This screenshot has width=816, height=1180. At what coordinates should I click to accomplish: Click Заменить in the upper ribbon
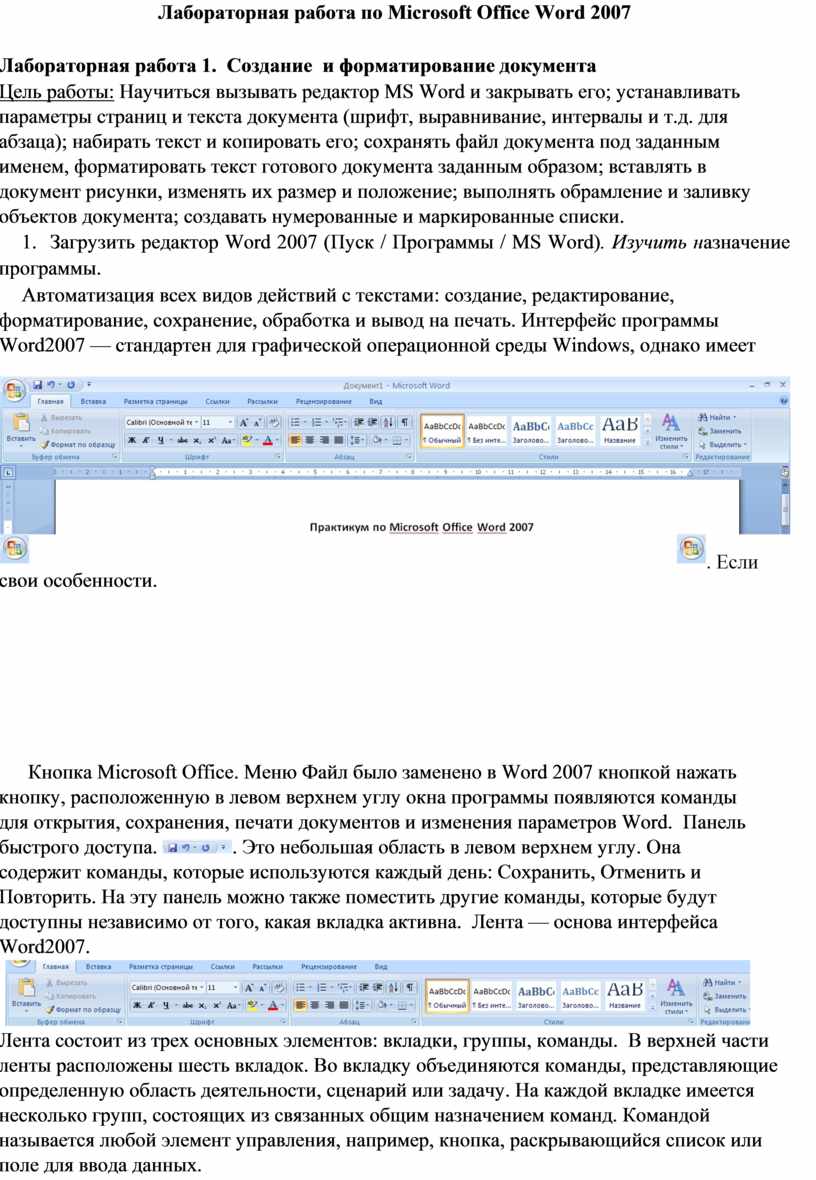tap(719, 430)
